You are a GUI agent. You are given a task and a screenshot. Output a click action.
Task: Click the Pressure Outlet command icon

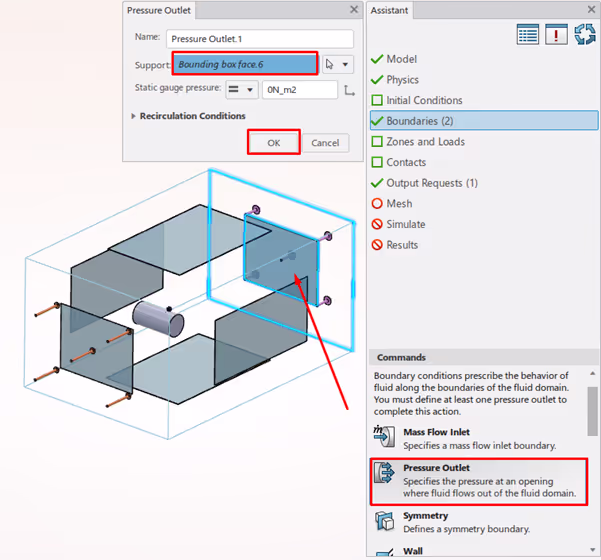pos(384,473)
